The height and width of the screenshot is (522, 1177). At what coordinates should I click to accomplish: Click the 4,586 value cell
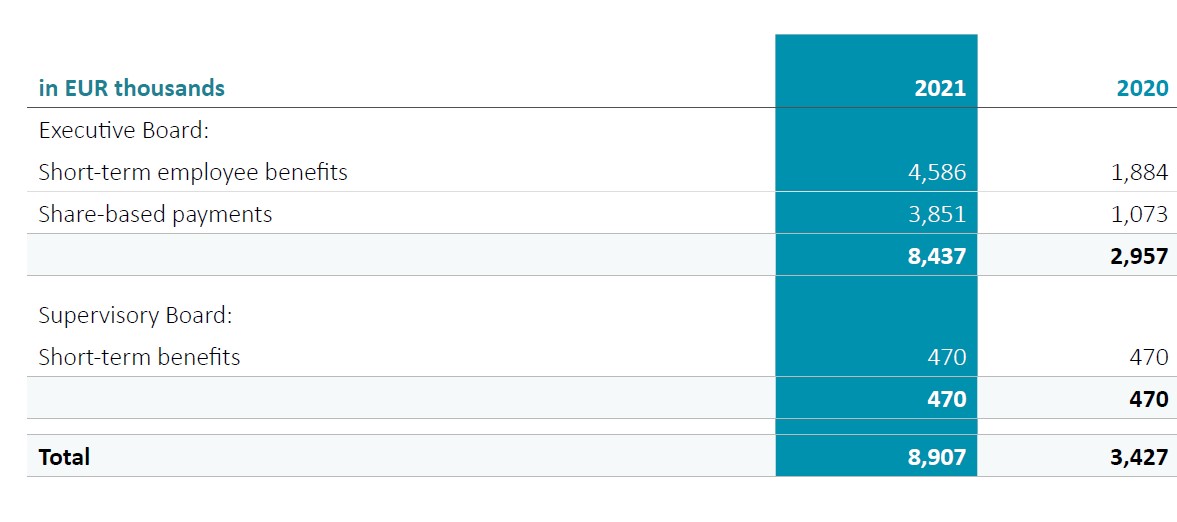point(939,172)
